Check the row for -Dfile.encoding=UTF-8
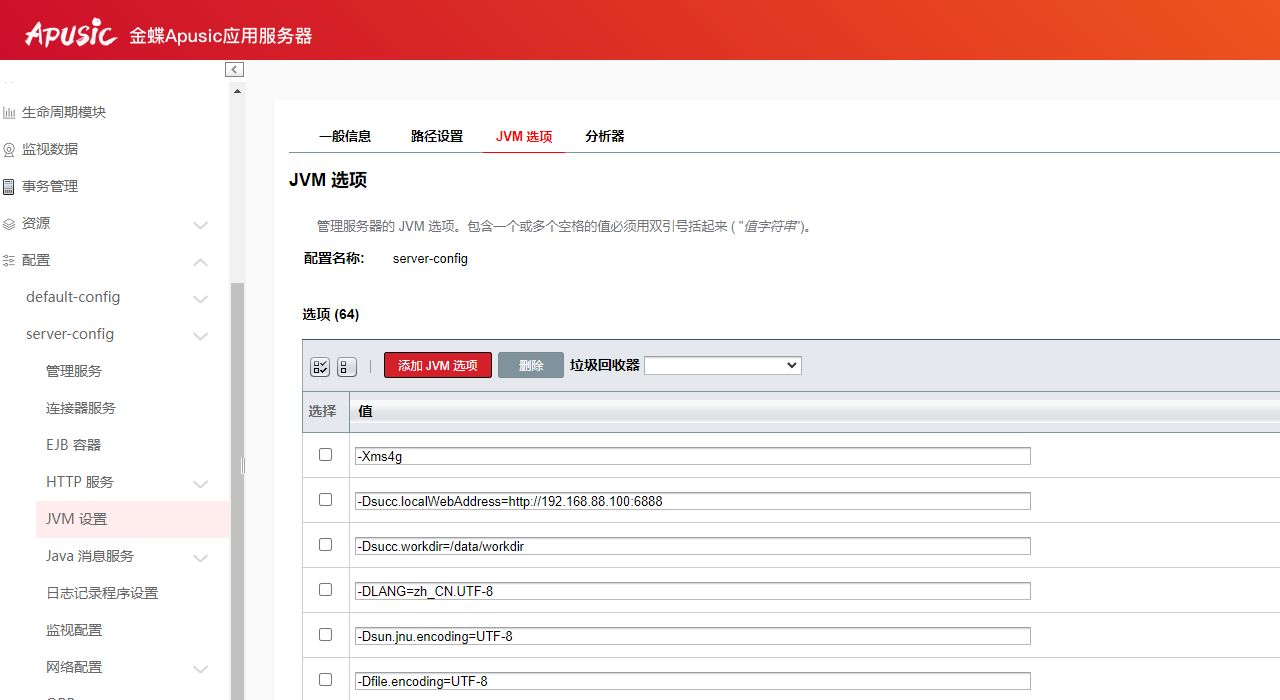This screenshot has height=700, width=1280. click(x=325, y=679)
